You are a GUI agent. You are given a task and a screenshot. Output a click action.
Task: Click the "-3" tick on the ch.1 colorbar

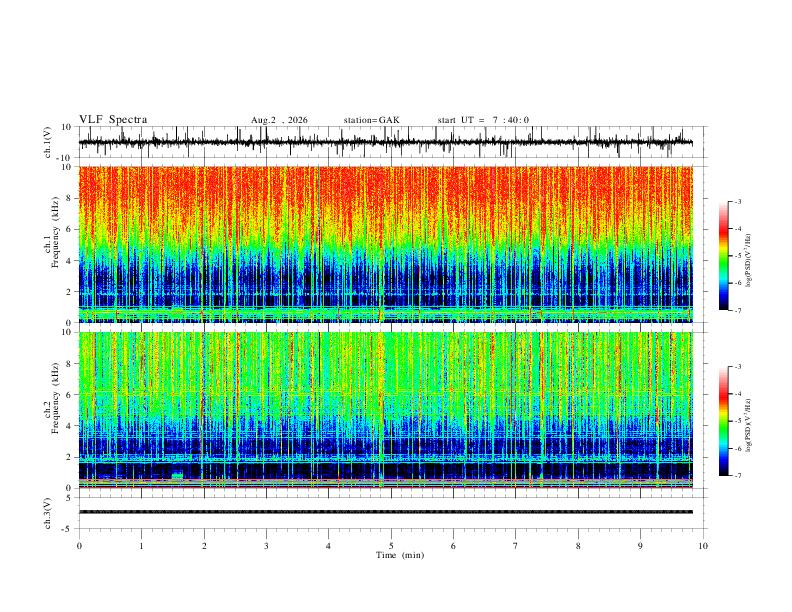click(x=737, y=201)
